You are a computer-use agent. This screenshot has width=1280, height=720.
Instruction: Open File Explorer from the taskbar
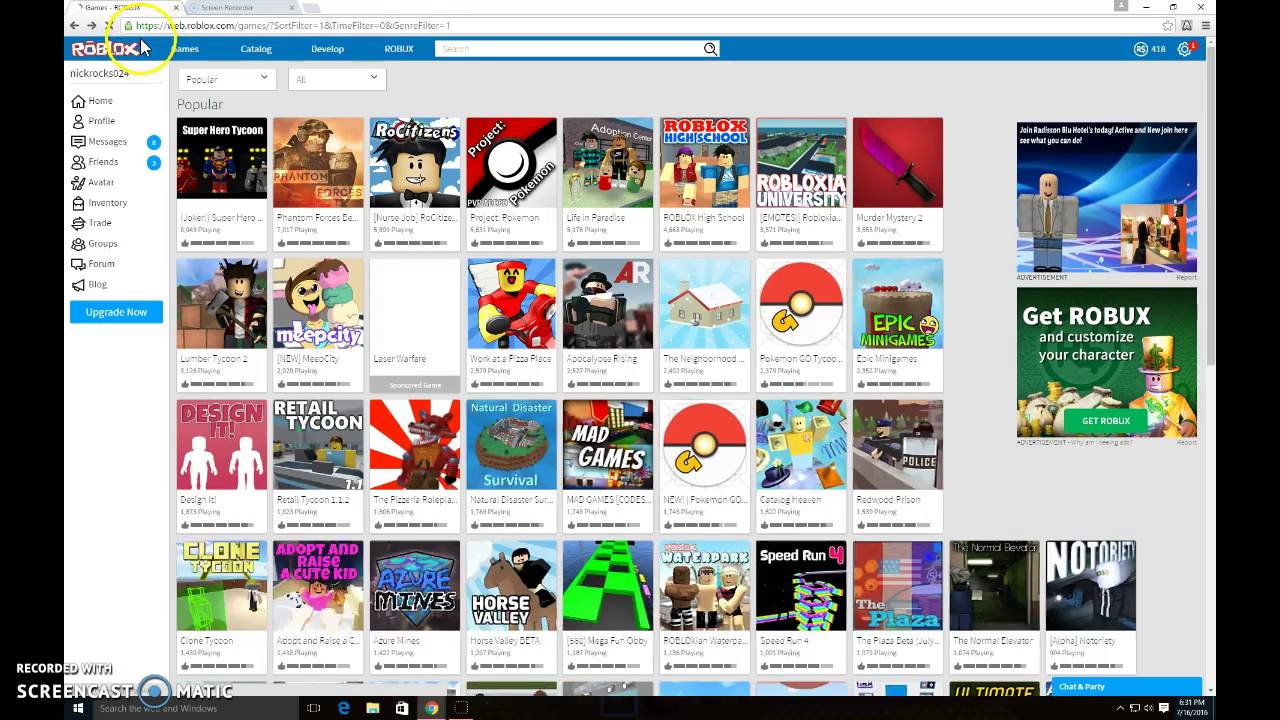coord(372,708)
